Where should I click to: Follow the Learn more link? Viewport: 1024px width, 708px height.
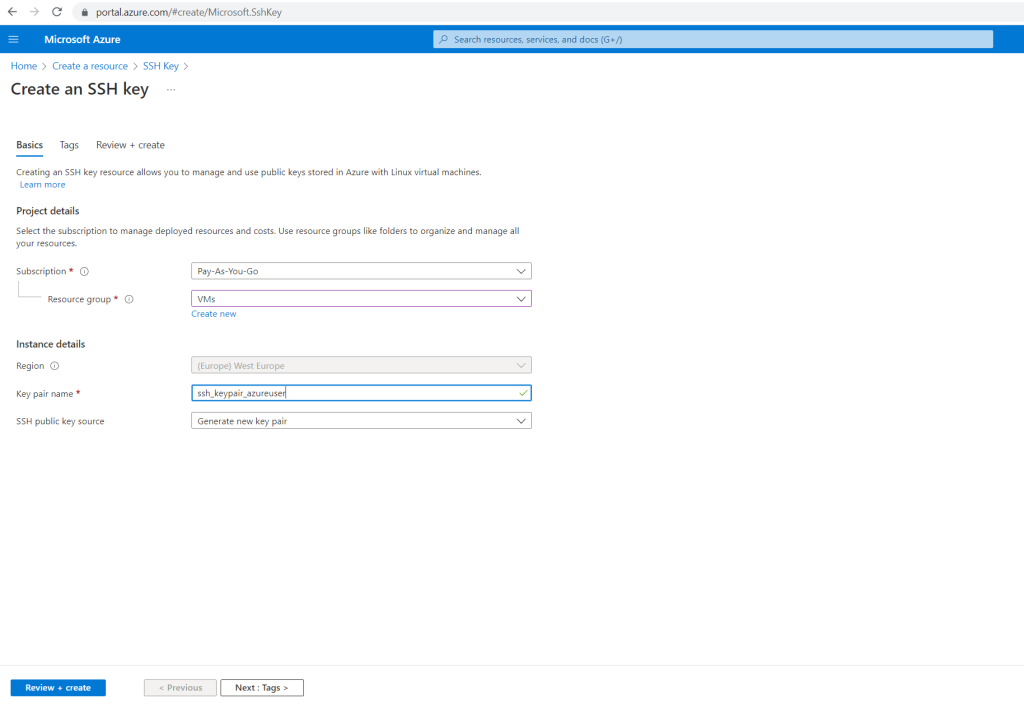pyautogui.click(x=42, y=185)
